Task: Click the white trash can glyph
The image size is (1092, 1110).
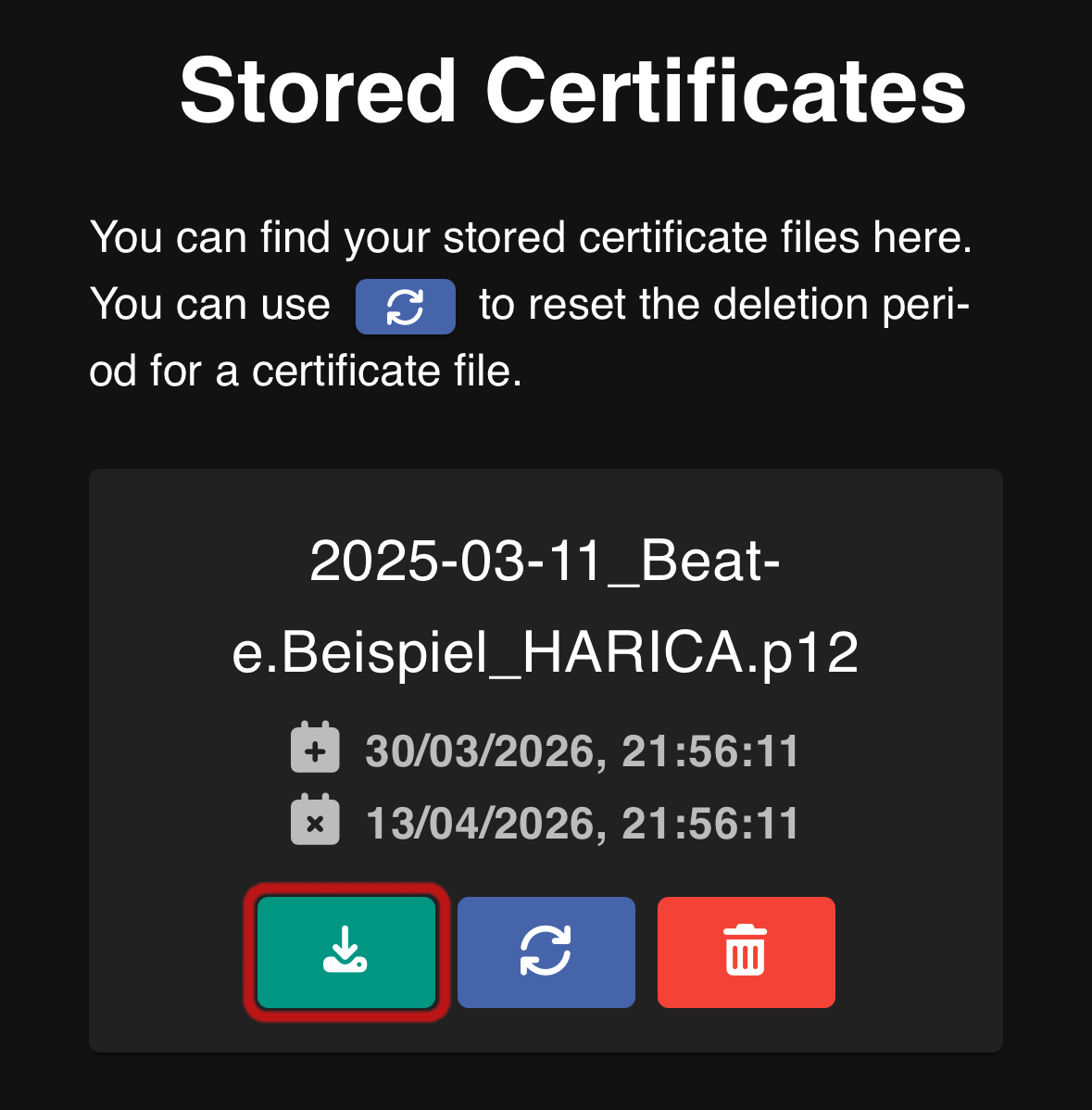Action: click(746, 951)
